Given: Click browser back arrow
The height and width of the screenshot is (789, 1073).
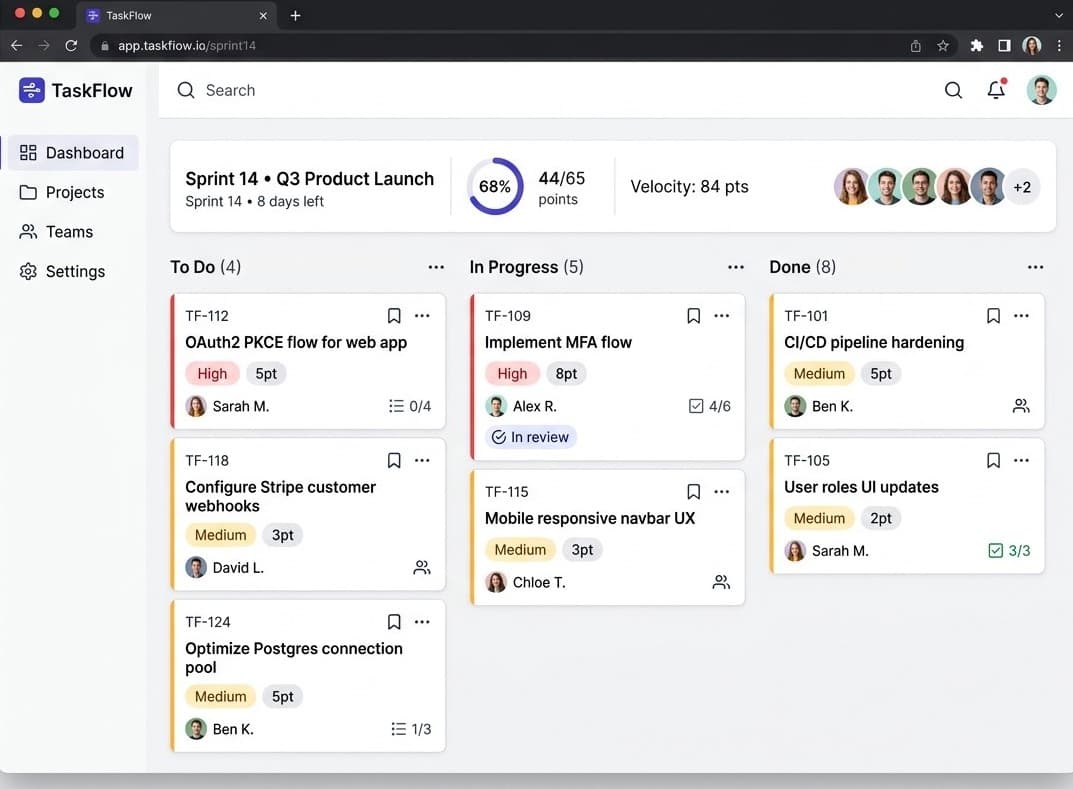Looking at the screenshot, I should (x=17, y=46).
